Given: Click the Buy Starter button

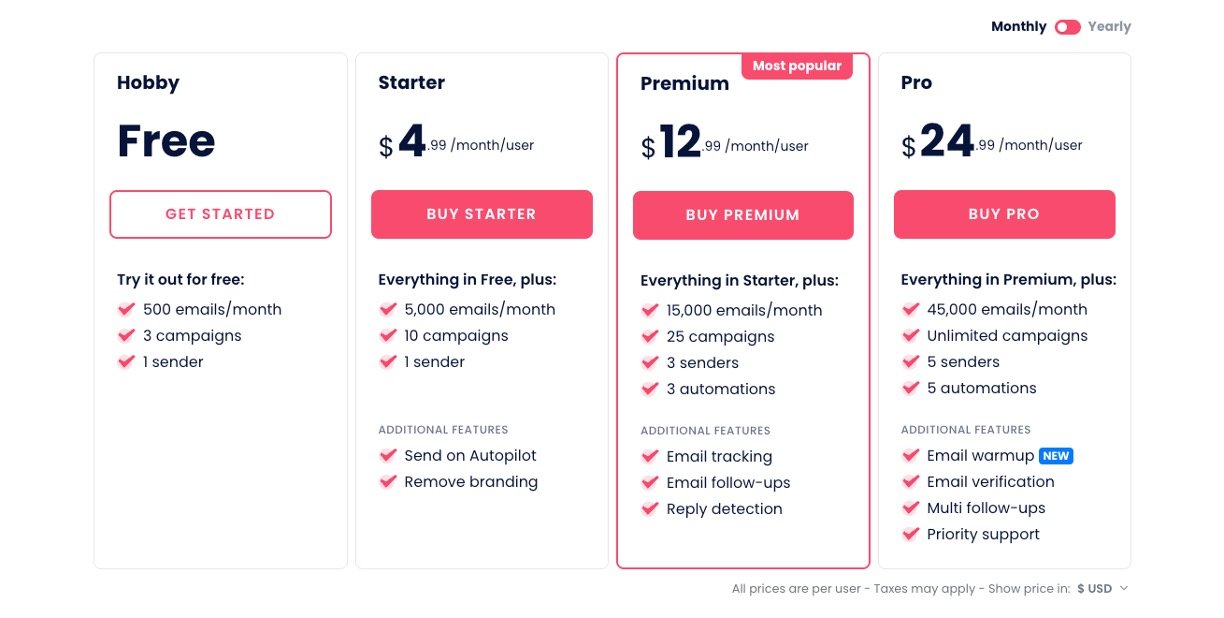Looking at the screenshot, I should (481, 214).
